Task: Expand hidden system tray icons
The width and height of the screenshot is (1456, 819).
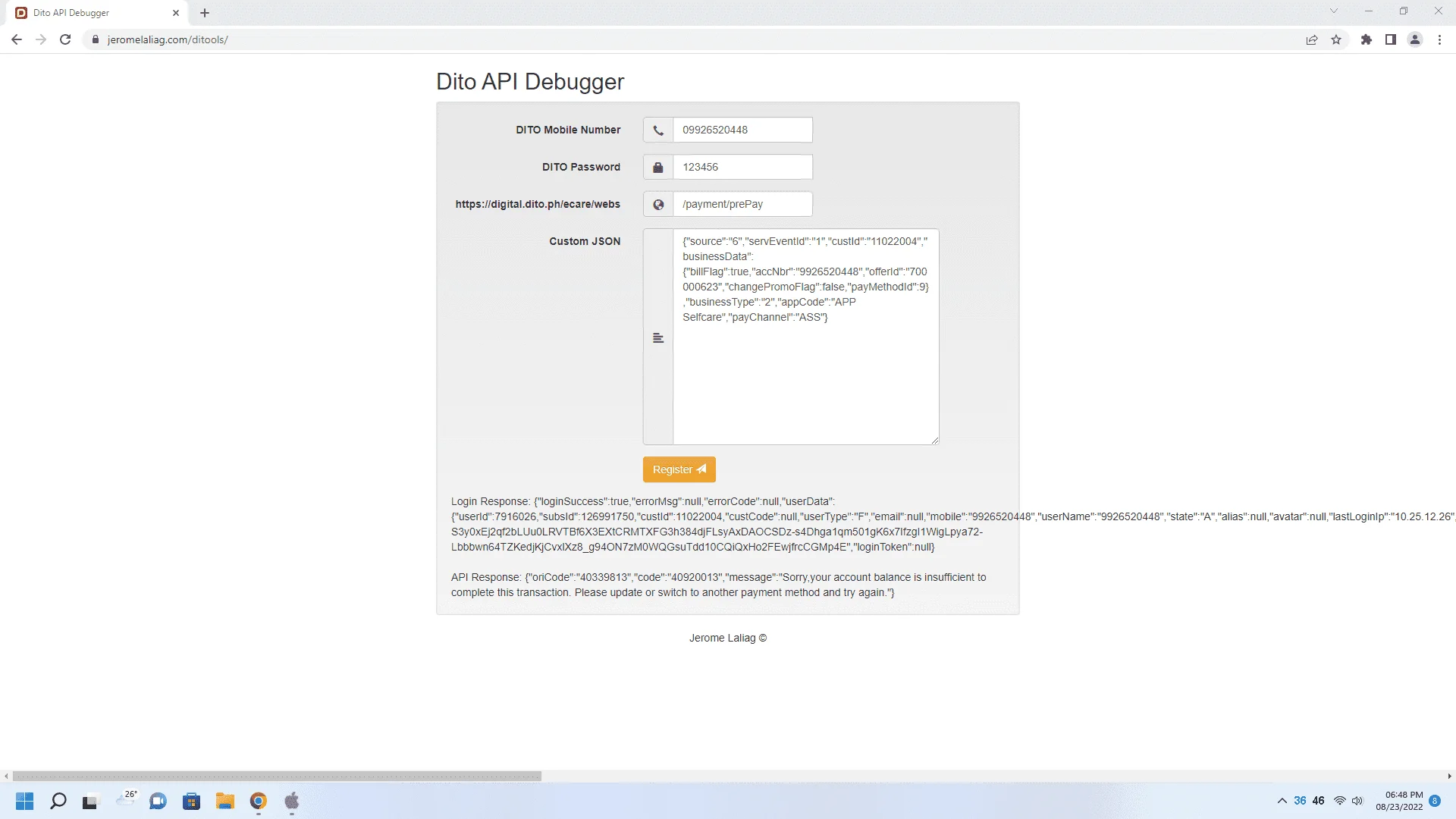Action: 1282,801
